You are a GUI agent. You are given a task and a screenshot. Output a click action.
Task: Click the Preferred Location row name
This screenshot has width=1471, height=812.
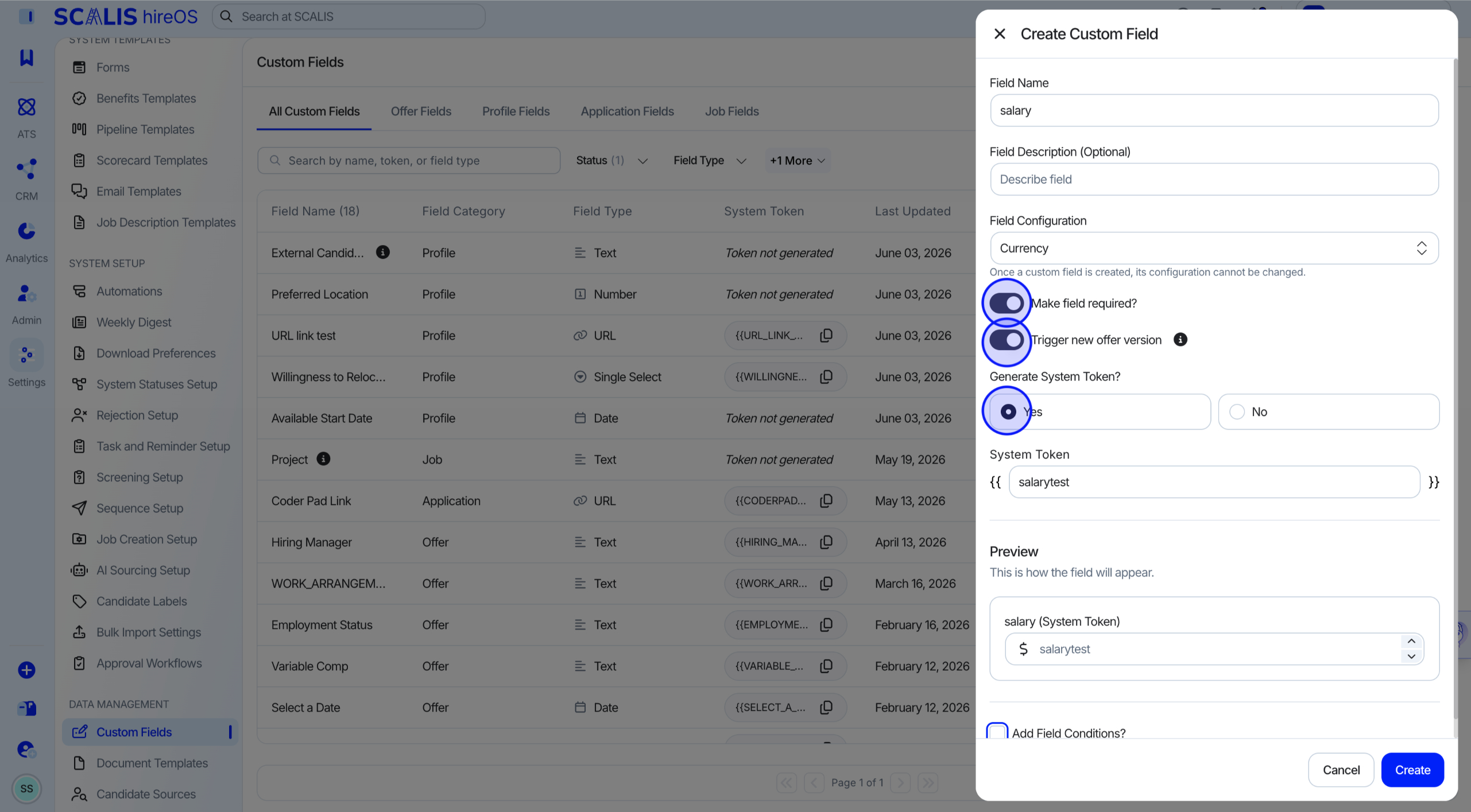(x=320, y=294)
